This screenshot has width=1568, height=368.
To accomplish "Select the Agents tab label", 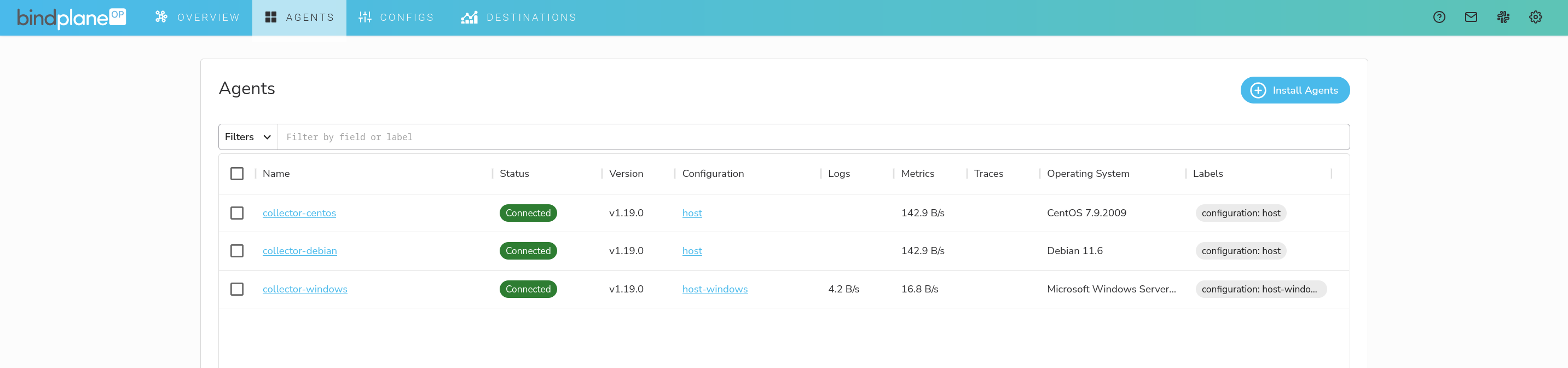I will [x=310, y=18].
